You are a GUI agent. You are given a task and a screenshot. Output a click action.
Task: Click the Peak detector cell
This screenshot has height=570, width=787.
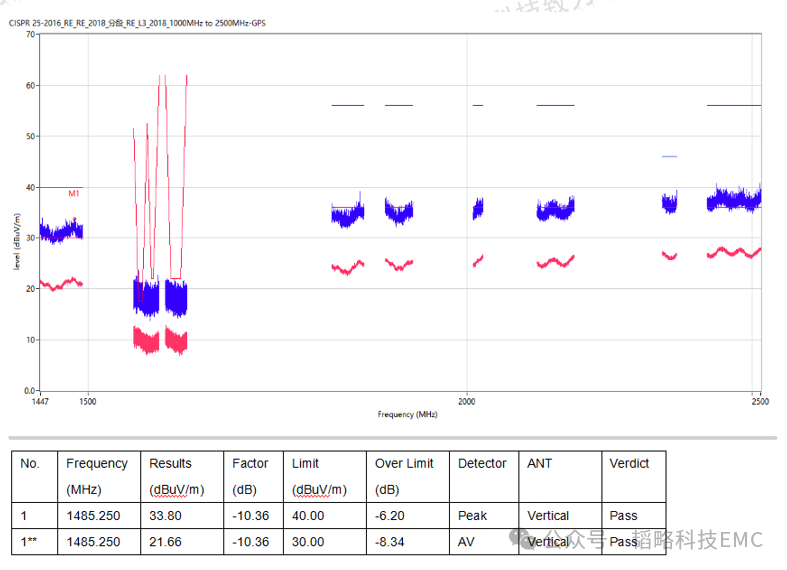[x=472, y=516]
